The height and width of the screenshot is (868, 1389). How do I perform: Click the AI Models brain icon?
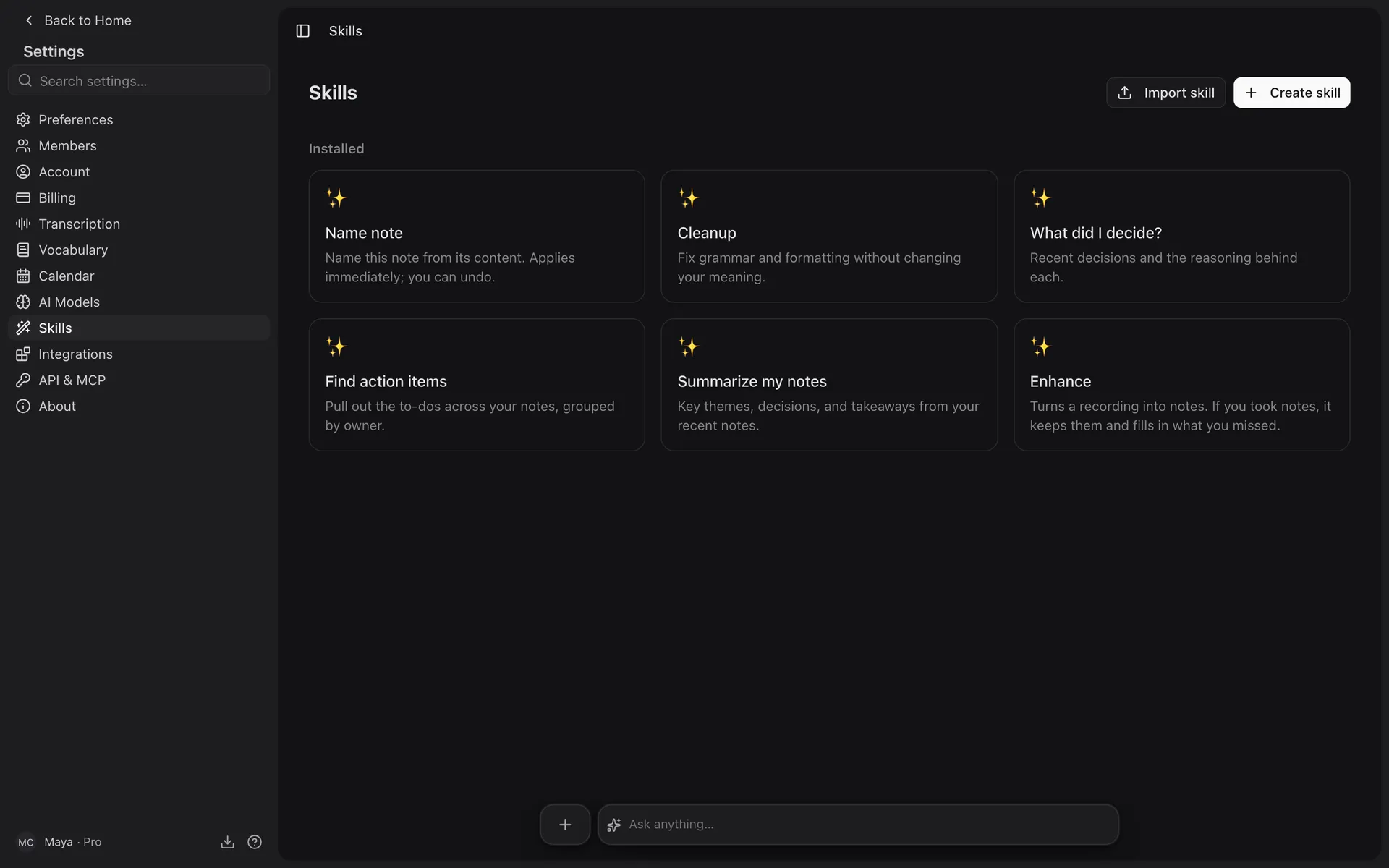[23, 302]
